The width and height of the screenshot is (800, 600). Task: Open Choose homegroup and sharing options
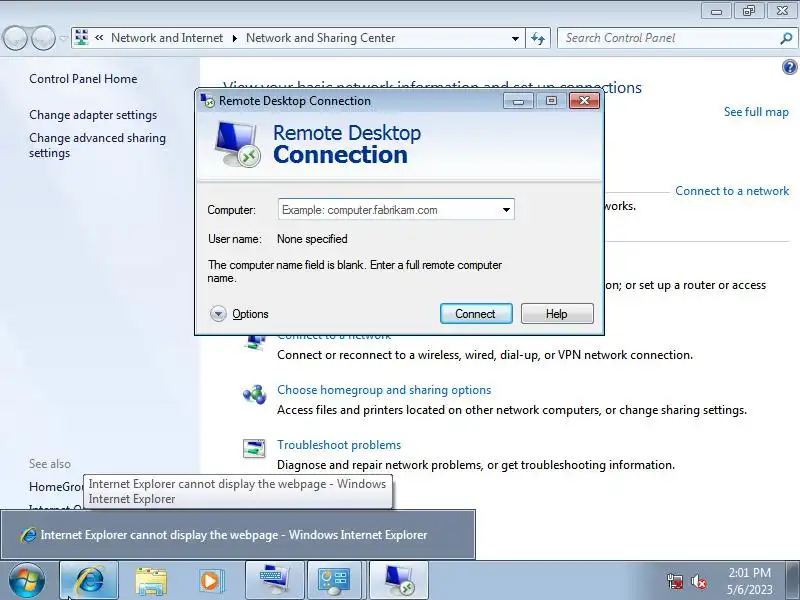tap(384, 390)
